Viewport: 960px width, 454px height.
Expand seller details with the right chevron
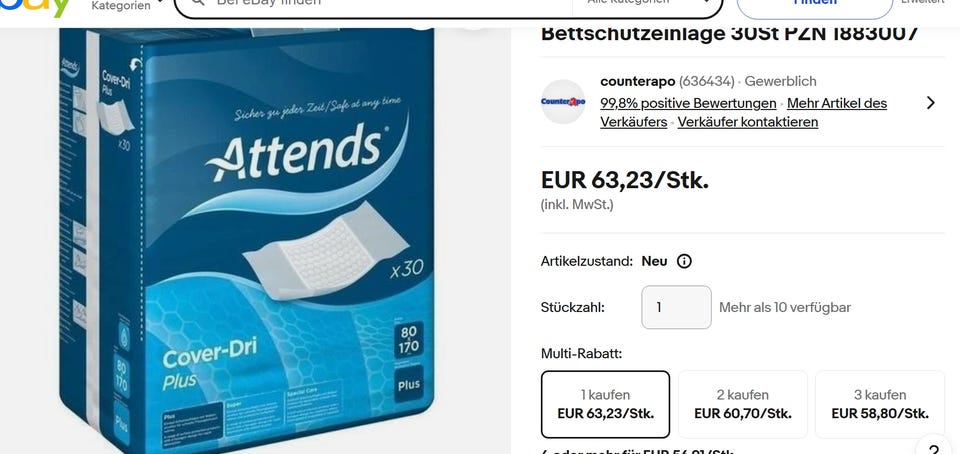pyautogui.click(x=931, y=102)
